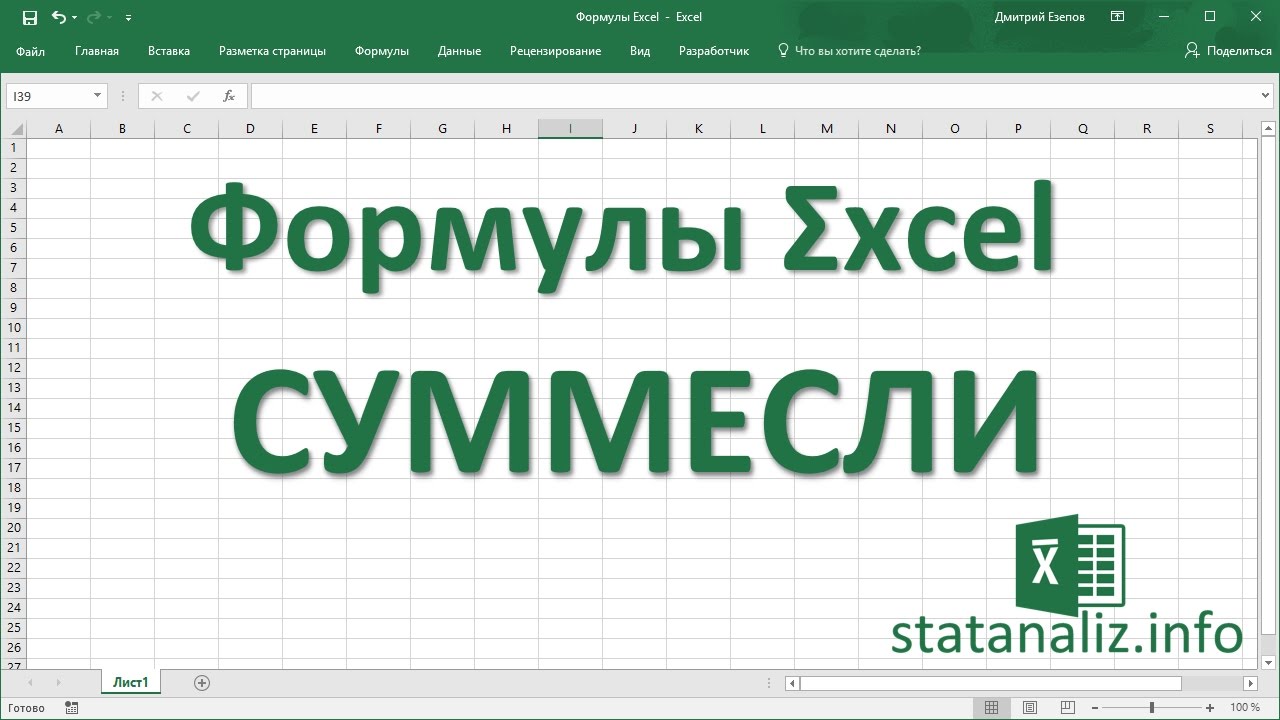
Task: Select column S header
Action: (1210, 128)
